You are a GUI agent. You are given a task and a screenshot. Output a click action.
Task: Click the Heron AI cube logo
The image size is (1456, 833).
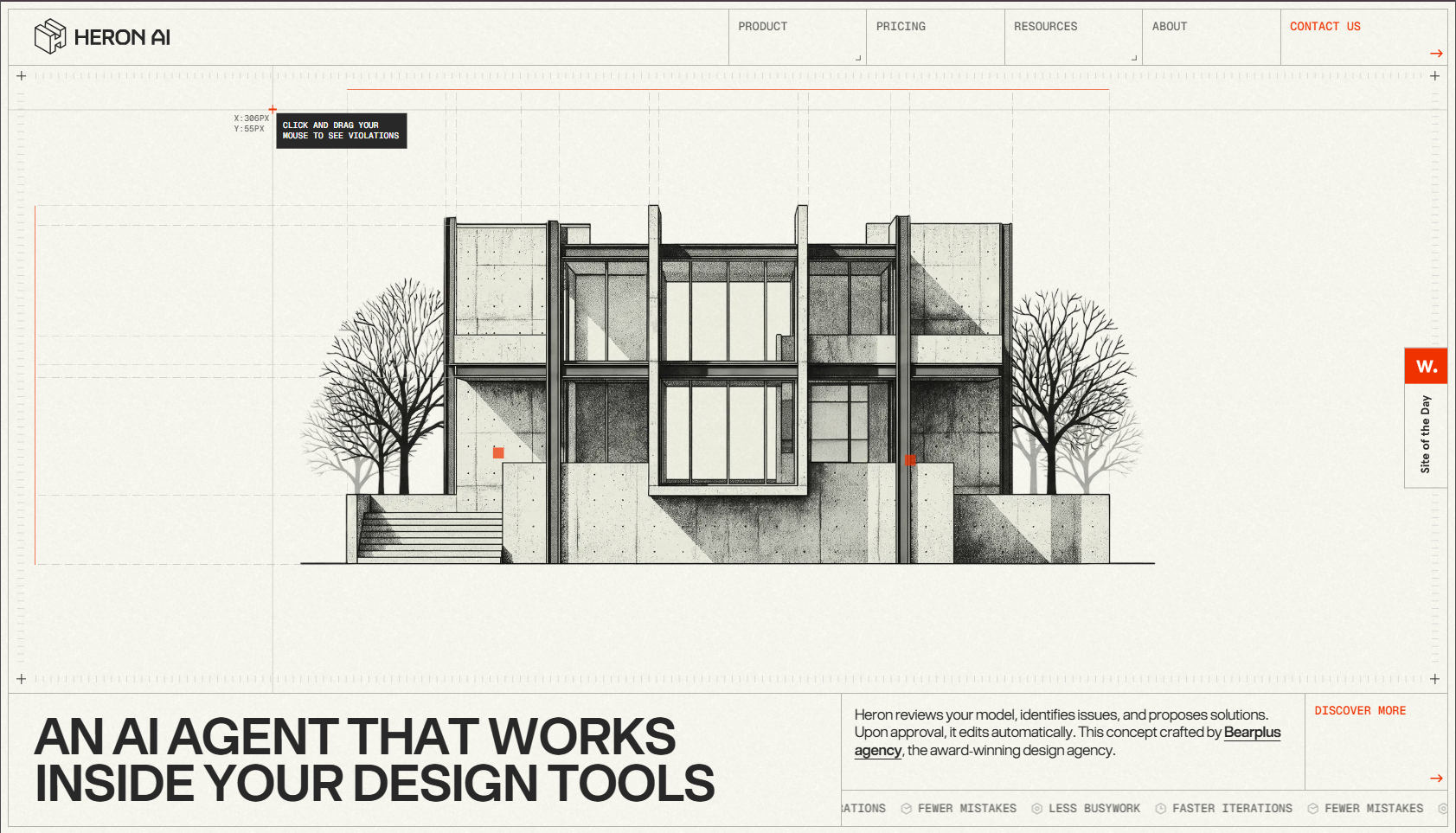tap(50, 36)
